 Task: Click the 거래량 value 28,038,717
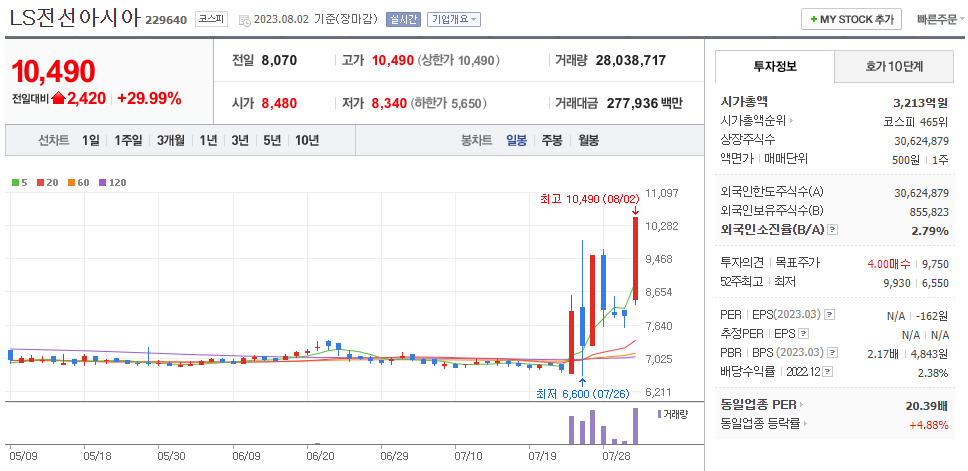631,60
